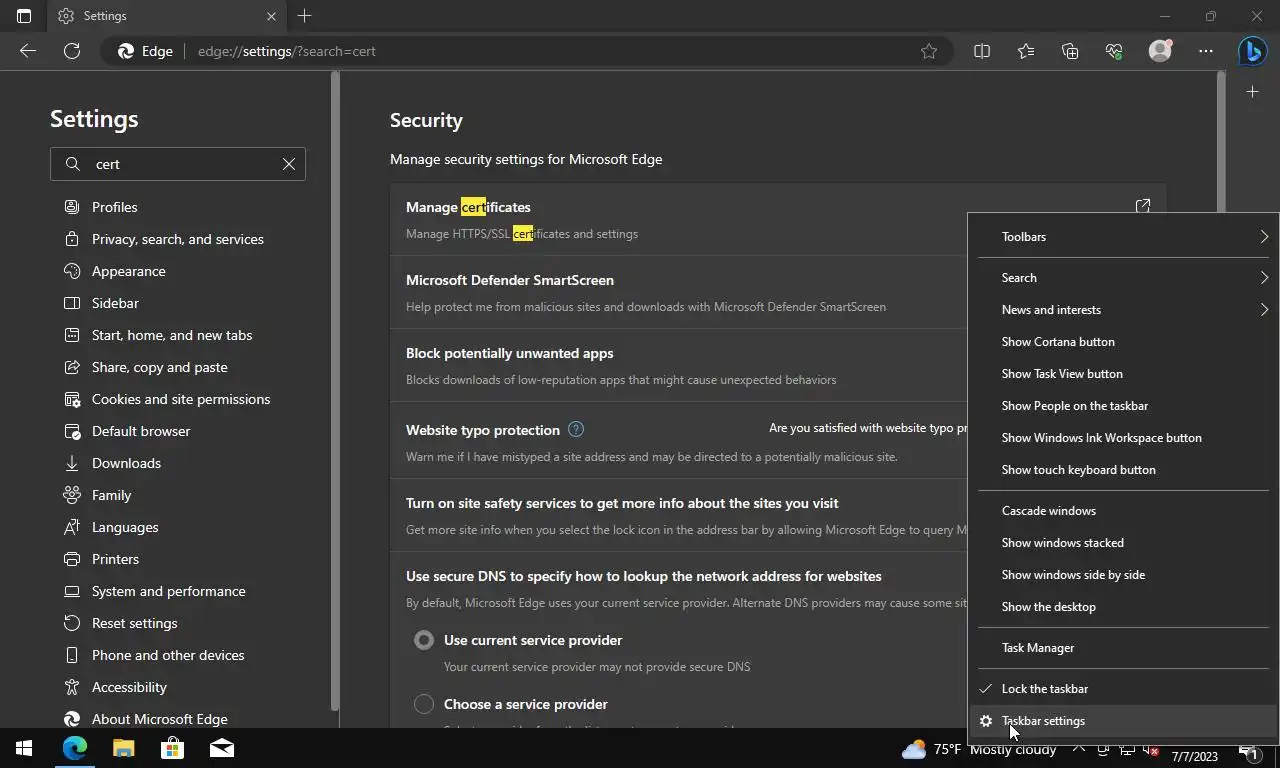This screenshot has height=768, width=1280.
Task: Open Cookies and site permissions
Action: [x=181, y=399]
